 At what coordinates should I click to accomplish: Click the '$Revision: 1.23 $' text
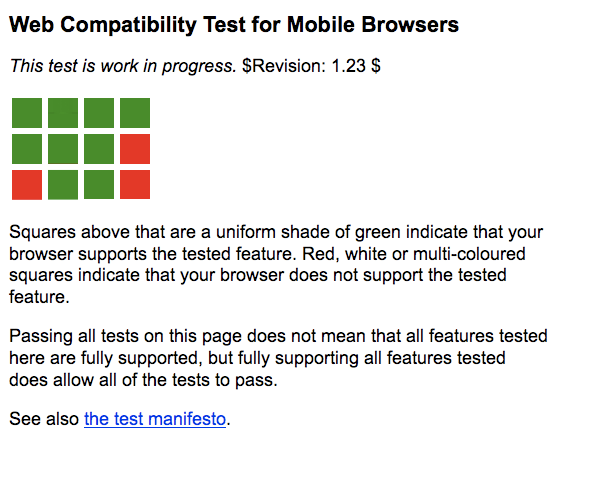point(311,67)
